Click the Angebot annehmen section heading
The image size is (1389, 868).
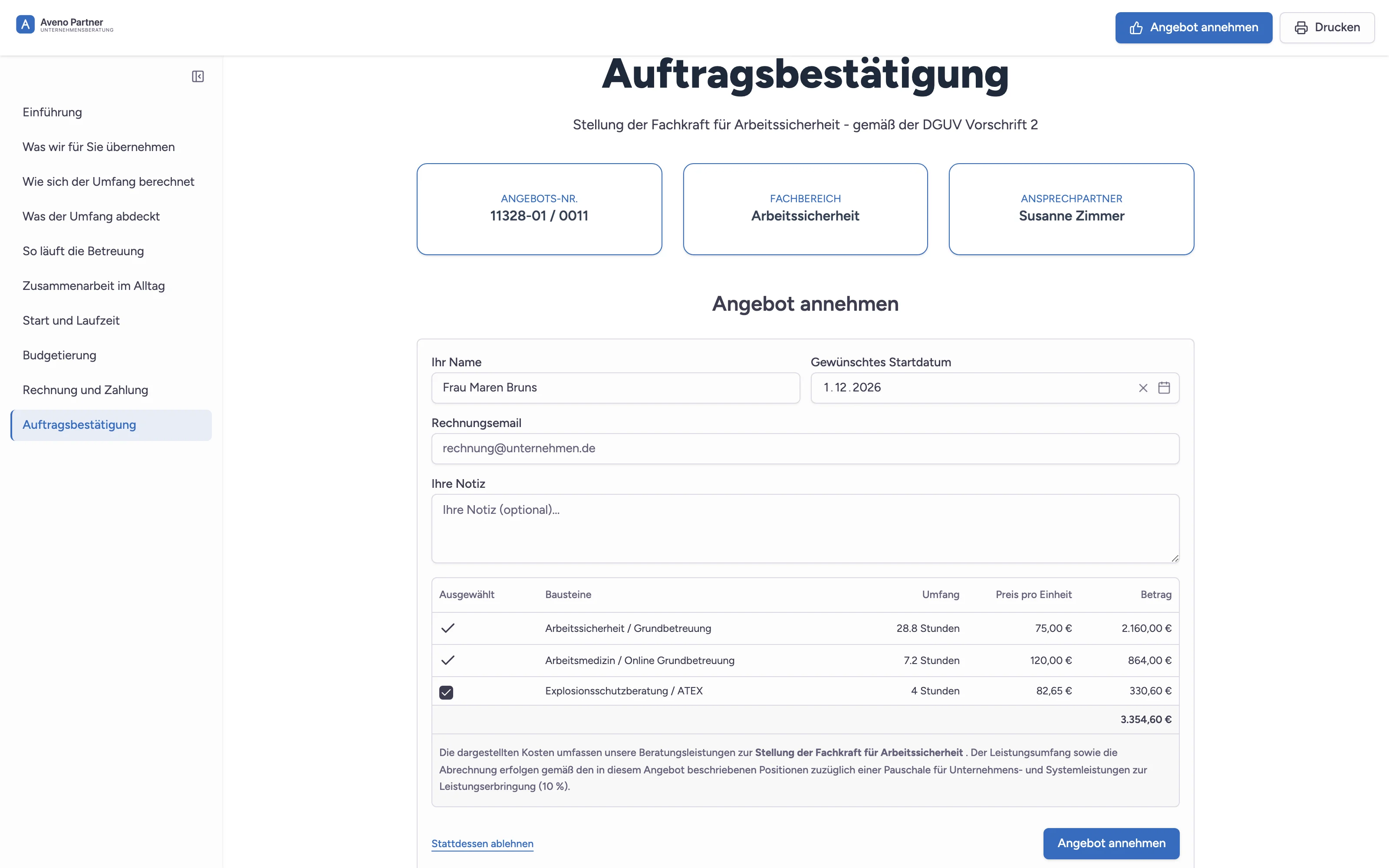tap(805, 304)
